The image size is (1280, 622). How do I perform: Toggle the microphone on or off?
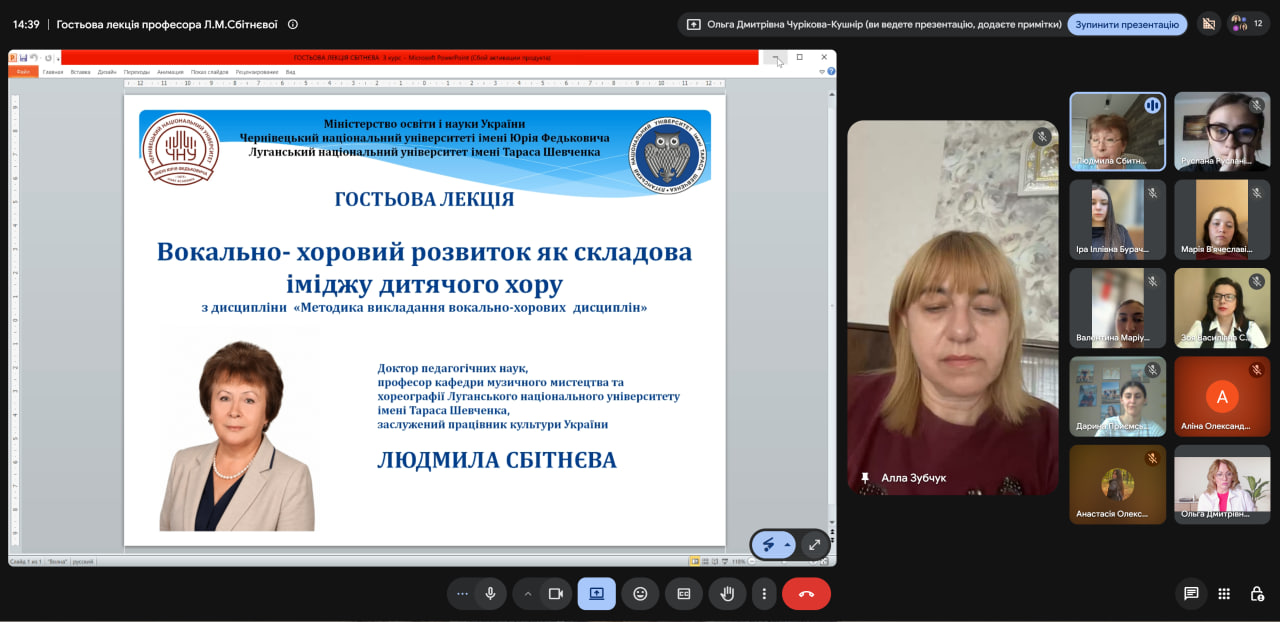pyautogui.click(x=490, y=593)
